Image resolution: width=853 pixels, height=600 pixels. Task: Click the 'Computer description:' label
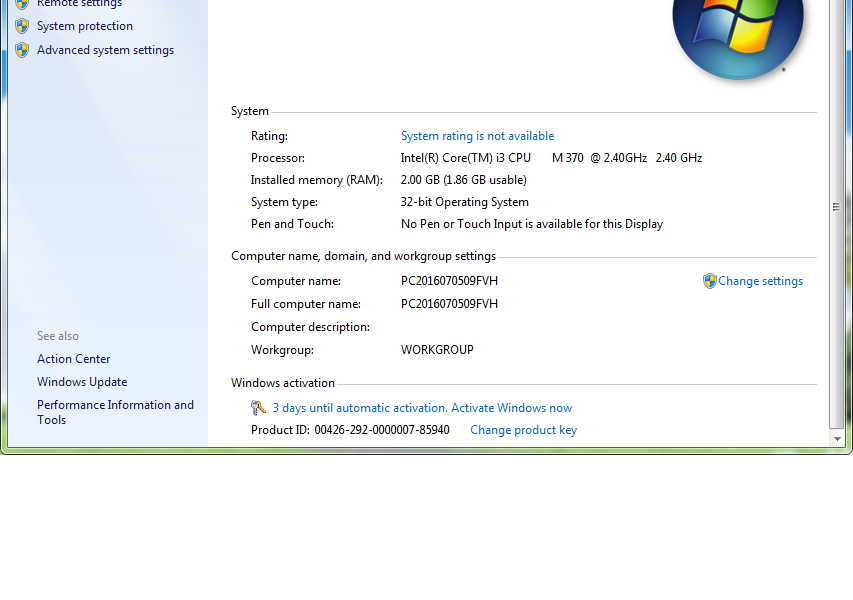point(310,327)
